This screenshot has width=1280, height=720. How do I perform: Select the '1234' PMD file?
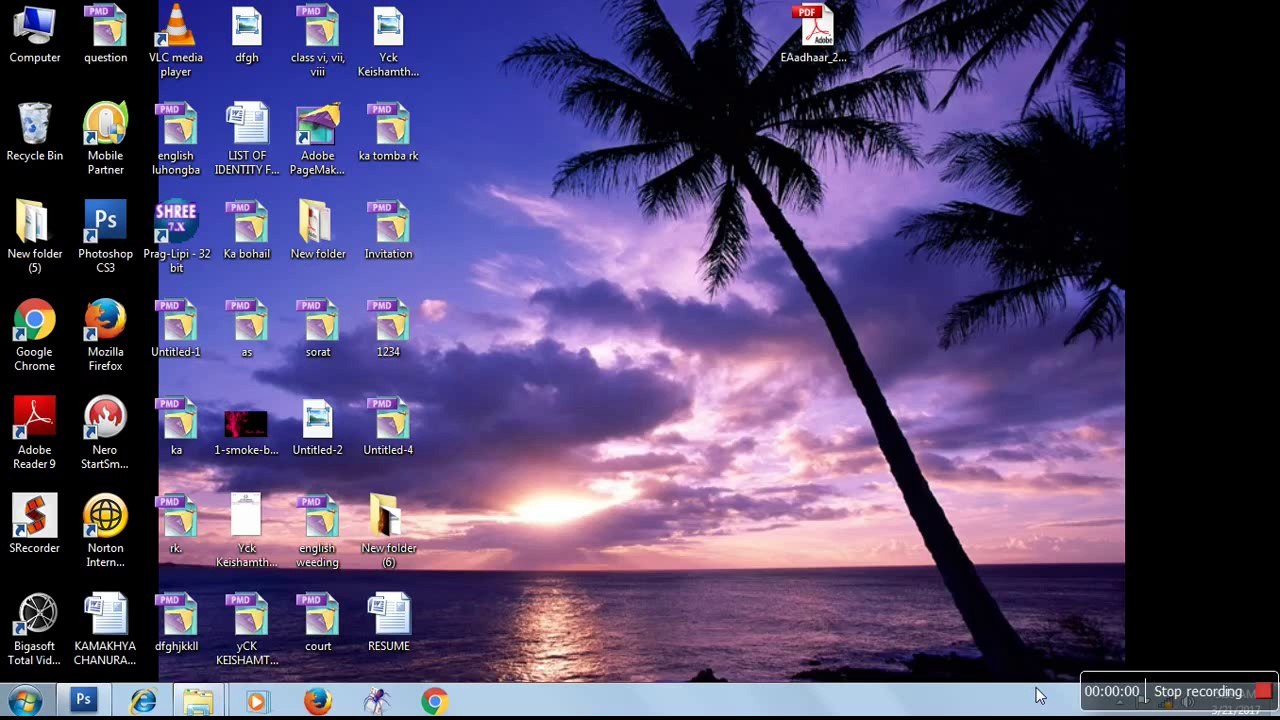tap(389, 329)
